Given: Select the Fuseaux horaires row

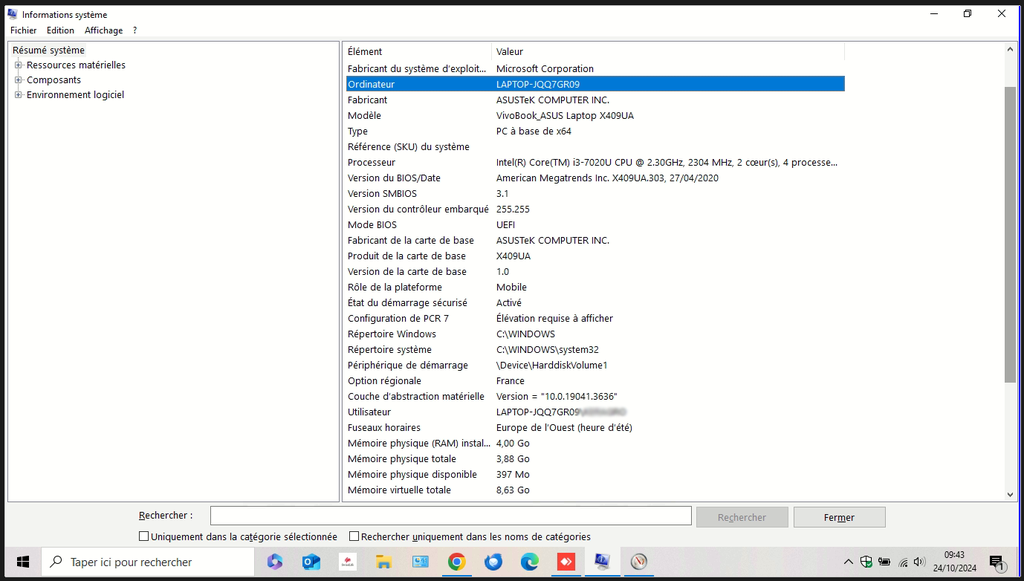Looking at the screenshot, I should pyautogui.click(x=595, y=428).
